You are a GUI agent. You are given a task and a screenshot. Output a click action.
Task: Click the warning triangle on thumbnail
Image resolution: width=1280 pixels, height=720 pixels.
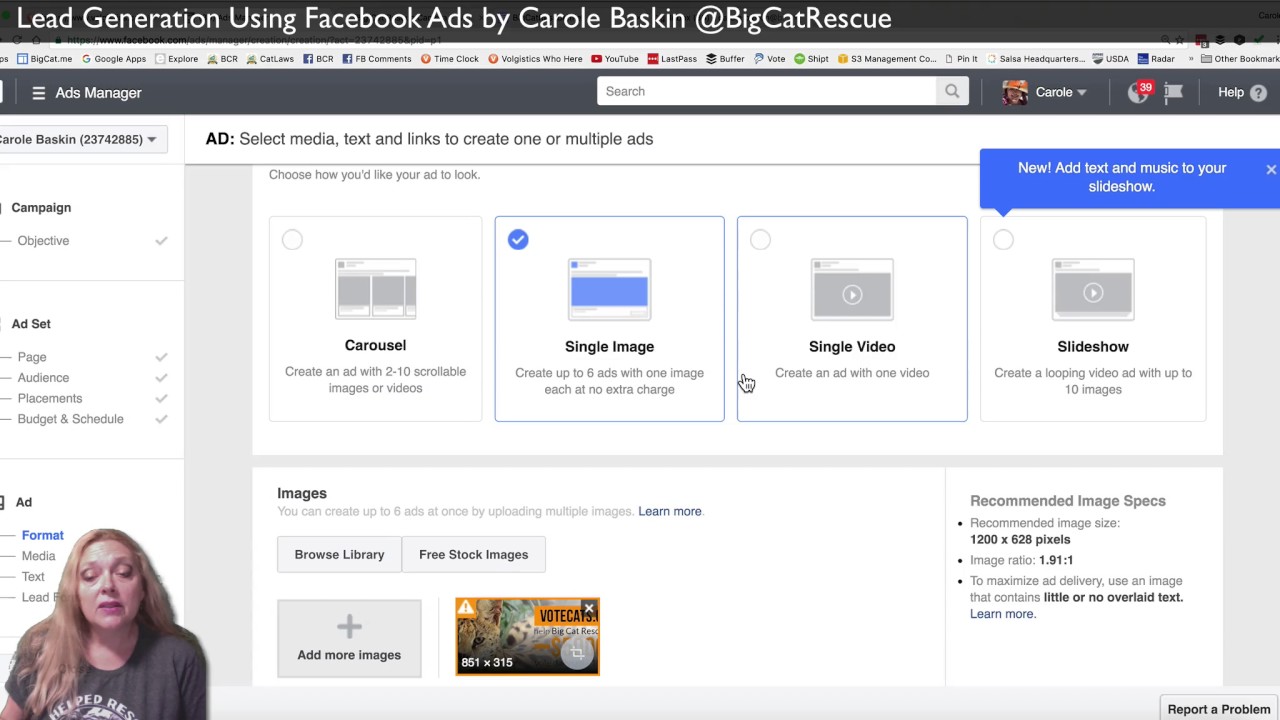[x=466, y=608]
